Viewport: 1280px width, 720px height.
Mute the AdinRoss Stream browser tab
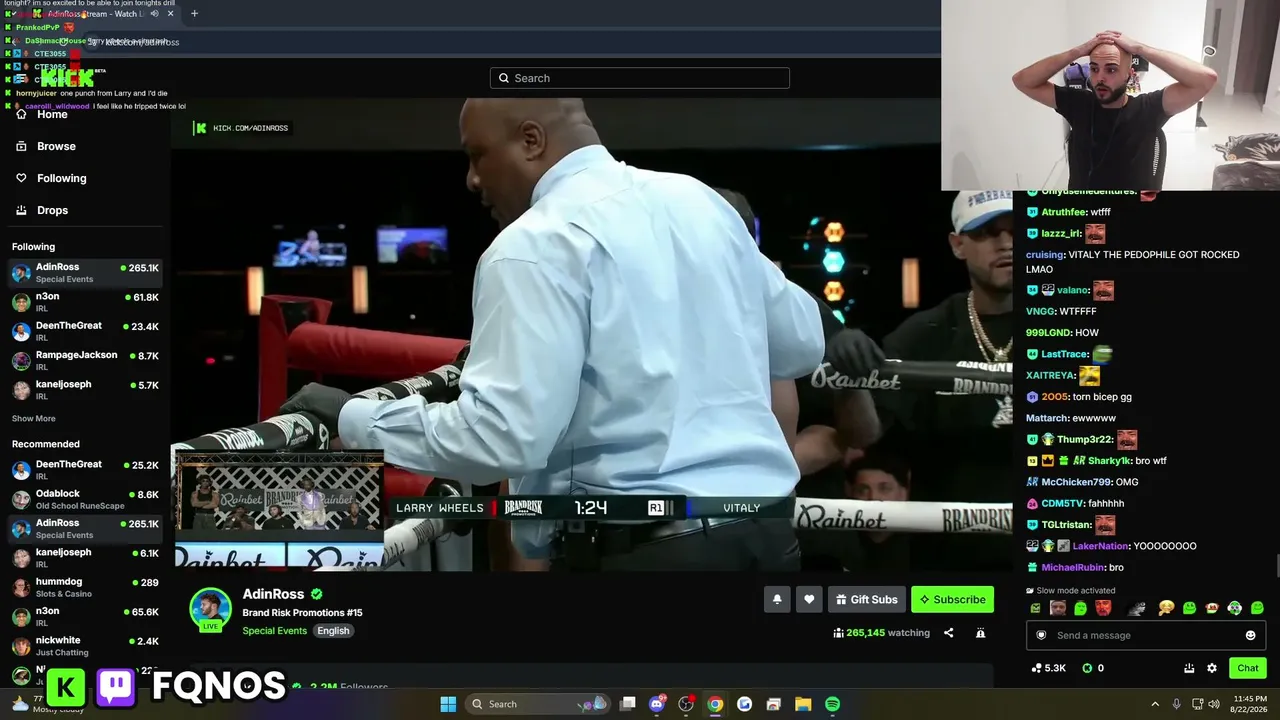tap(154, 14)
